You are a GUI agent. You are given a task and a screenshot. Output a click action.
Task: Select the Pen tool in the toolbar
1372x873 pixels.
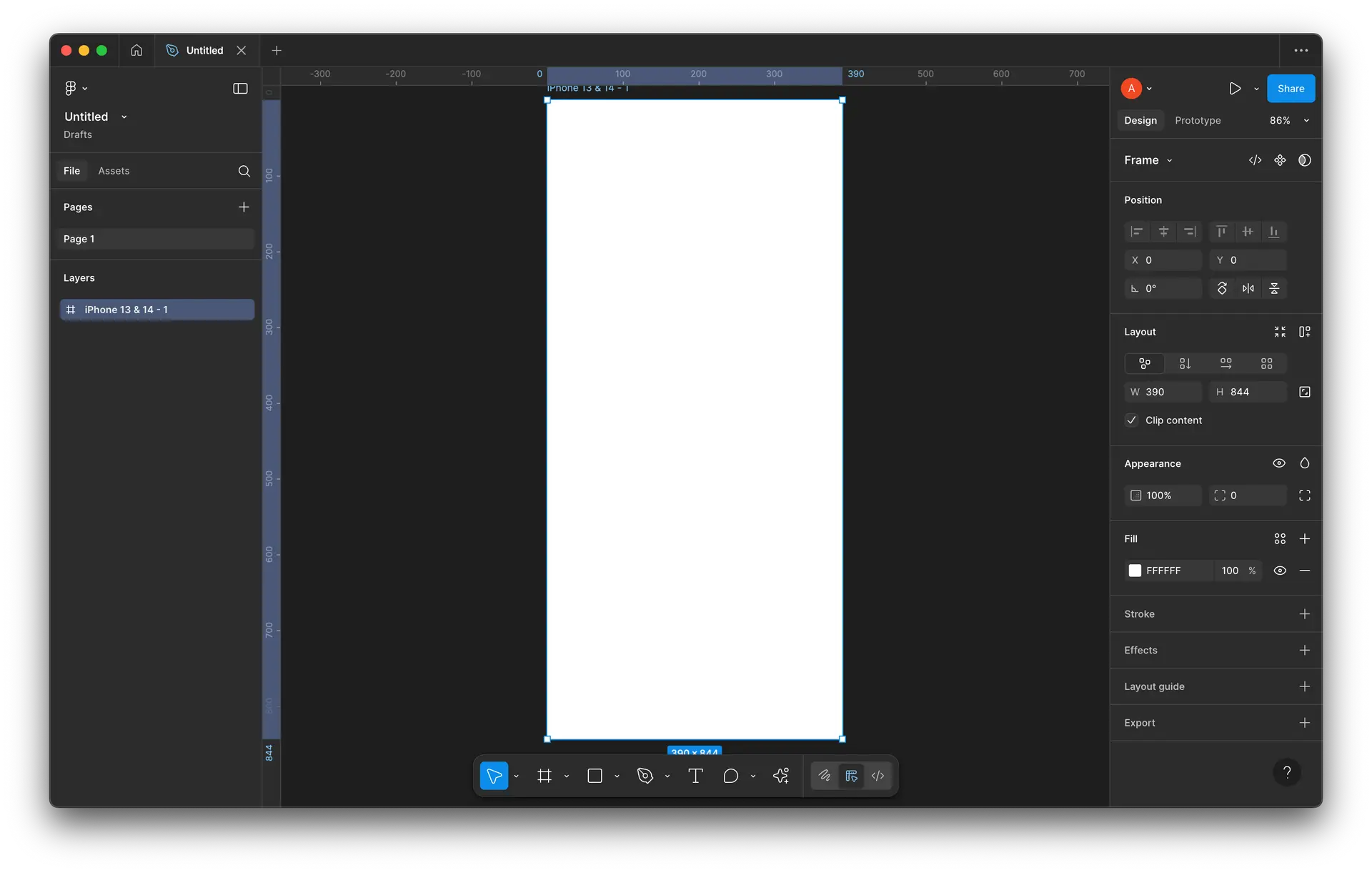645,776
